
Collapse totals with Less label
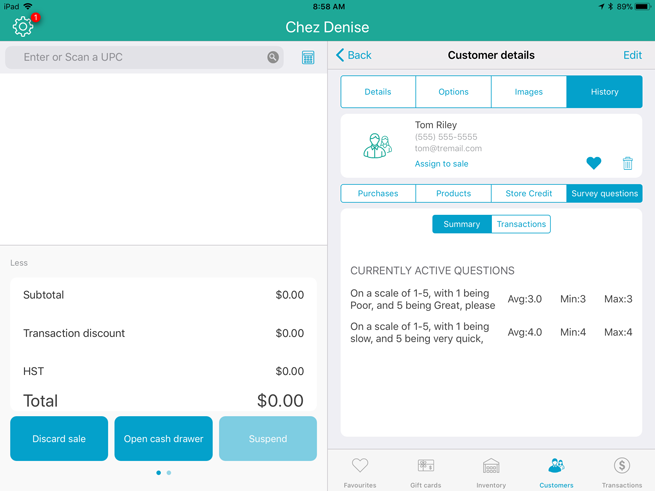click(19, 263)
